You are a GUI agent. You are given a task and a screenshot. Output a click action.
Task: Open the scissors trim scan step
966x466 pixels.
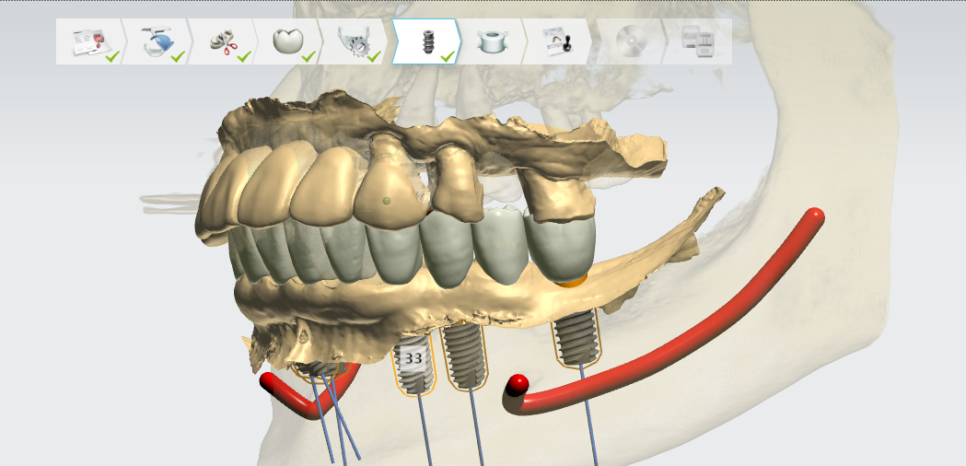[x=224, y=41]
